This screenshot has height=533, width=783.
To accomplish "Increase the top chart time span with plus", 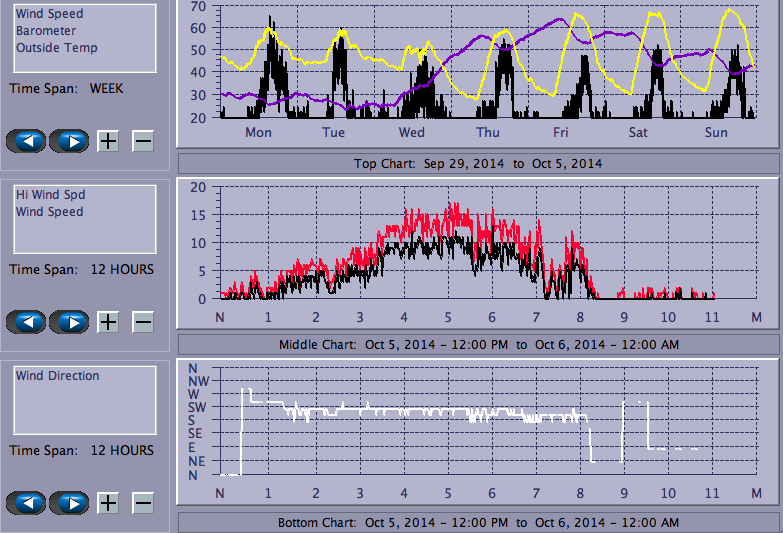I will pyautogui.click(x=108, y=140).
